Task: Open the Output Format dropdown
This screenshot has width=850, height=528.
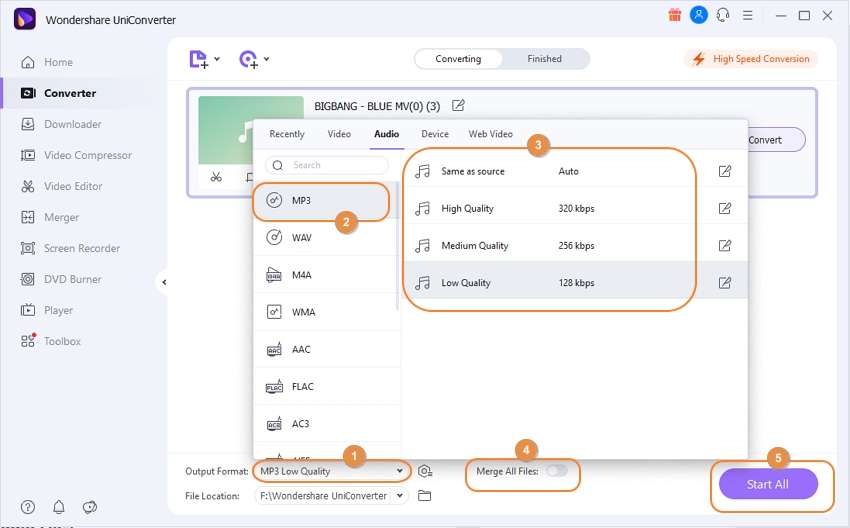Action: click(x=331, y=471)
